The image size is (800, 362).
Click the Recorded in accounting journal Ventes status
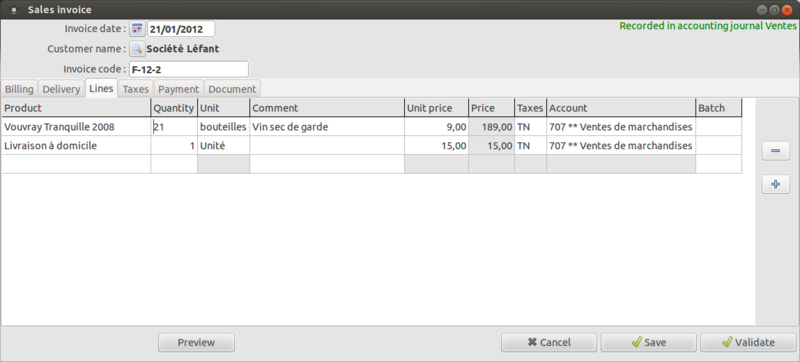[x=708, y=26]
